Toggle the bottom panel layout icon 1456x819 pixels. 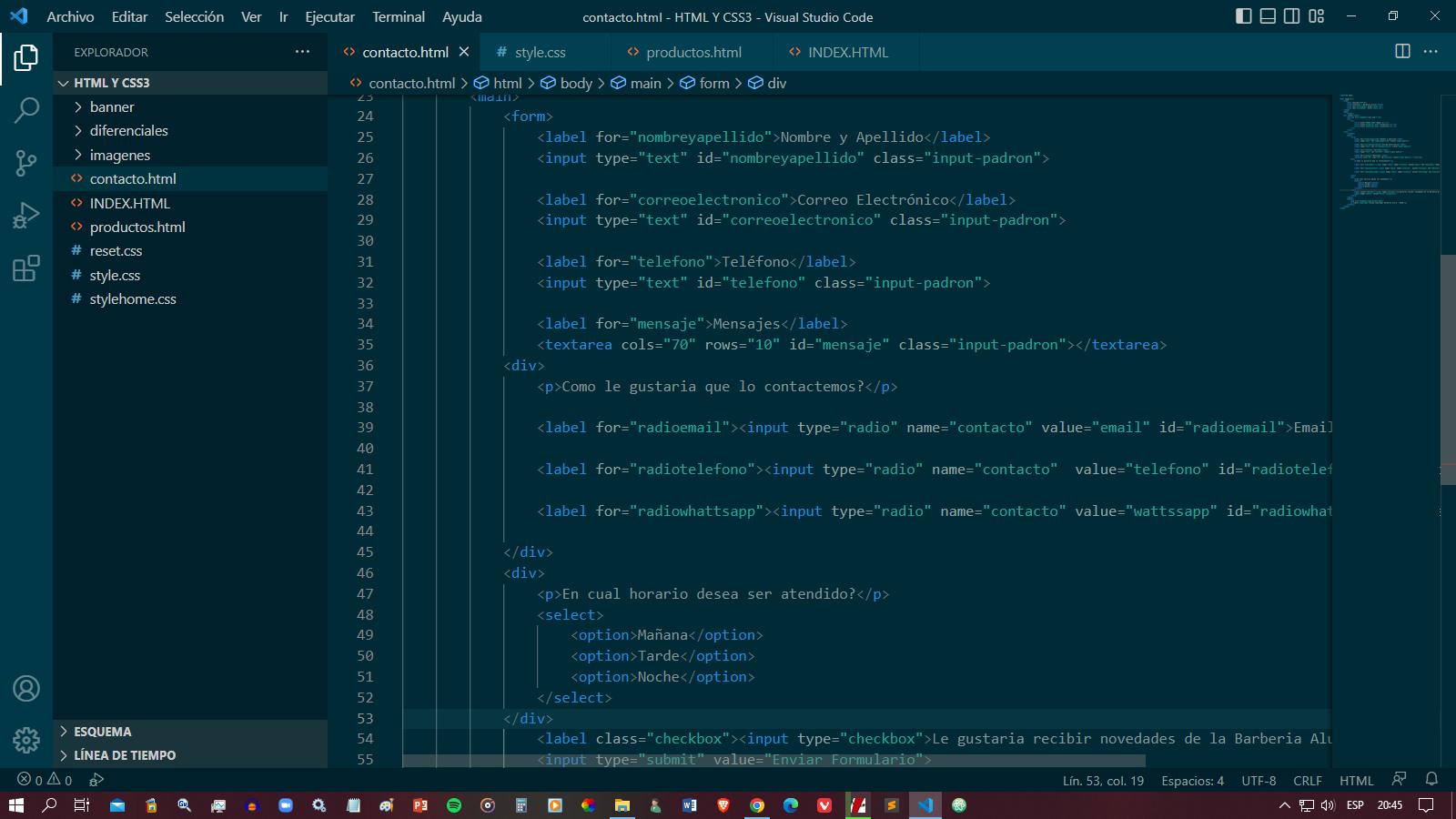coord(1268,16)
